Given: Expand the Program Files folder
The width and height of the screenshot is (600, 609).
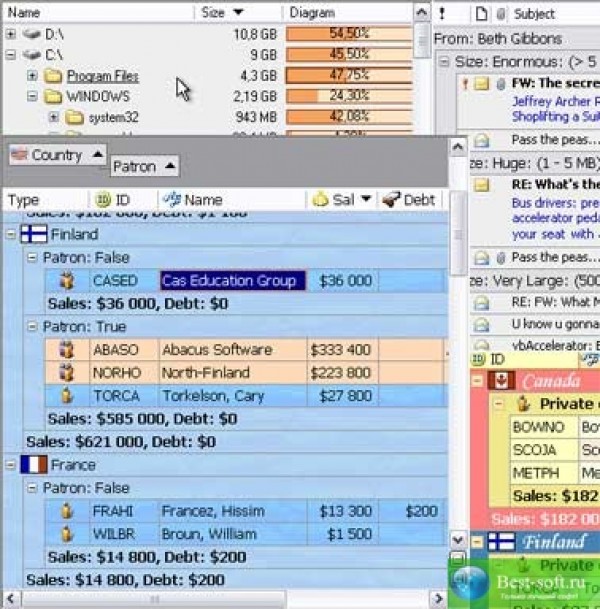Looking at the screenshot, I should point(32,76).
